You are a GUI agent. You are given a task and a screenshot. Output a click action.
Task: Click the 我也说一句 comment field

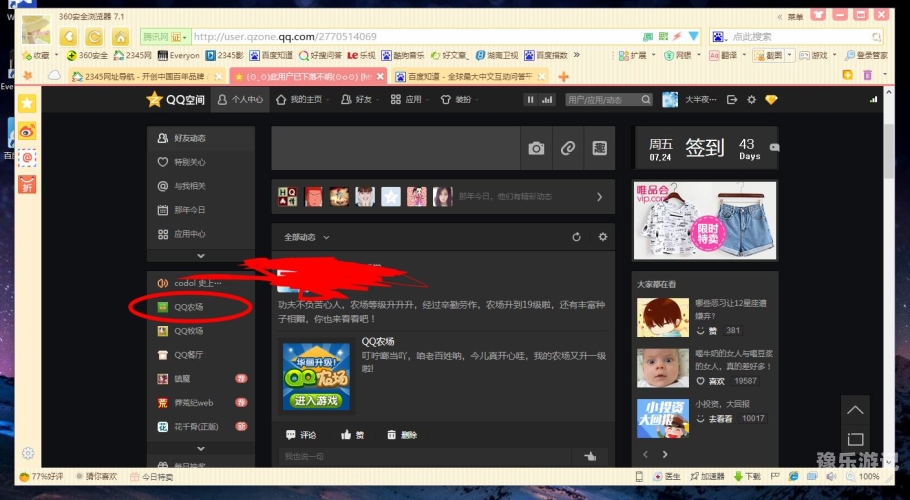coord(424,456)
